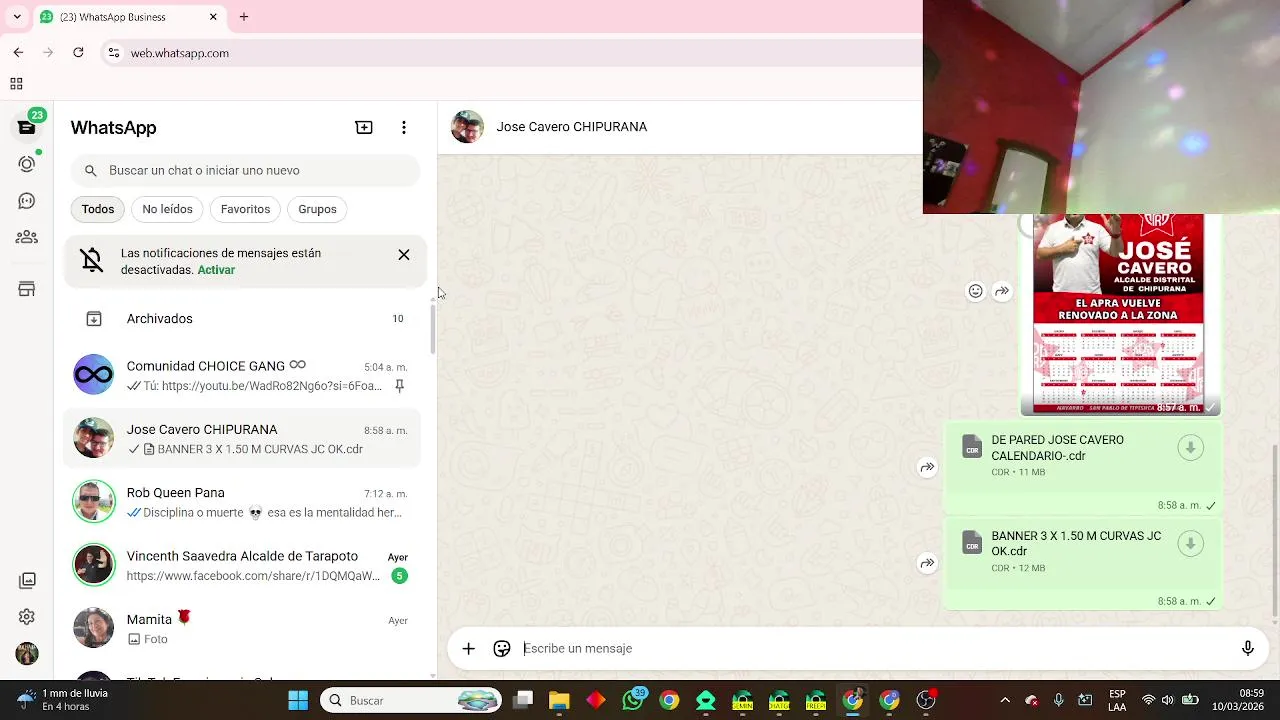Open browser apps grid shortcut

point(16,84)
